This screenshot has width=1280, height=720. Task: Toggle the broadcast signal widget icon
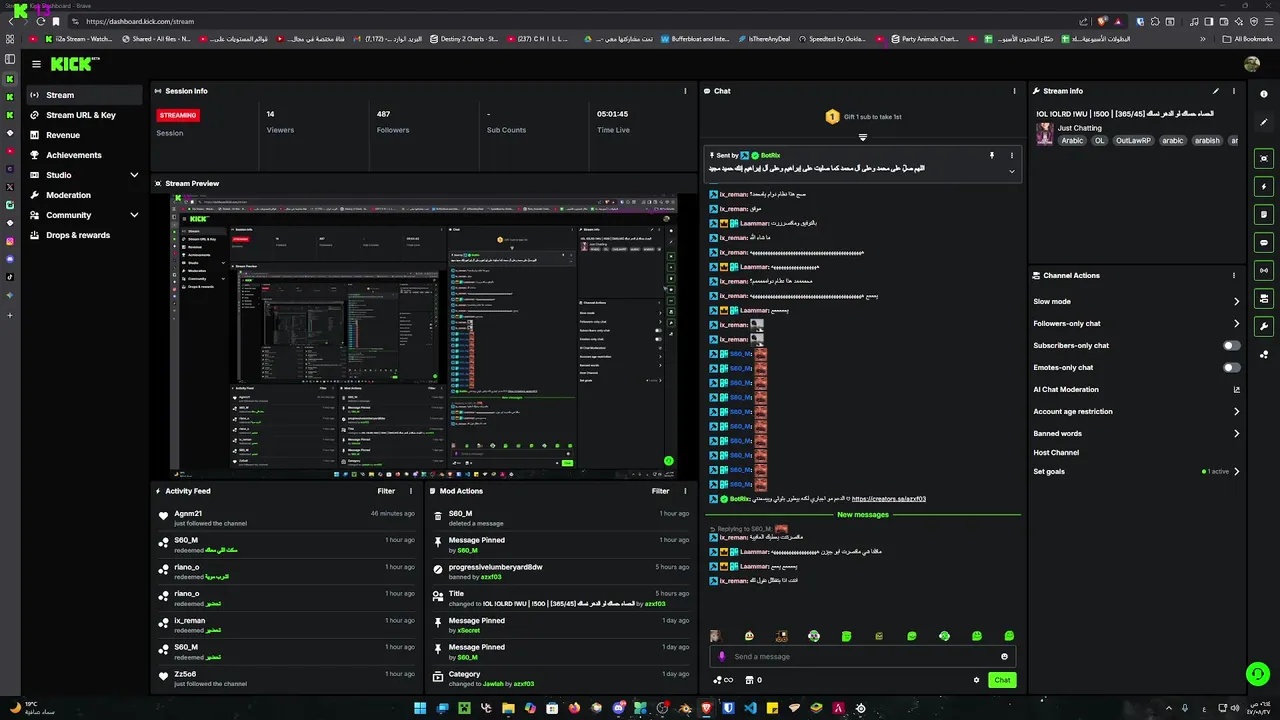tap(1264, 270)
